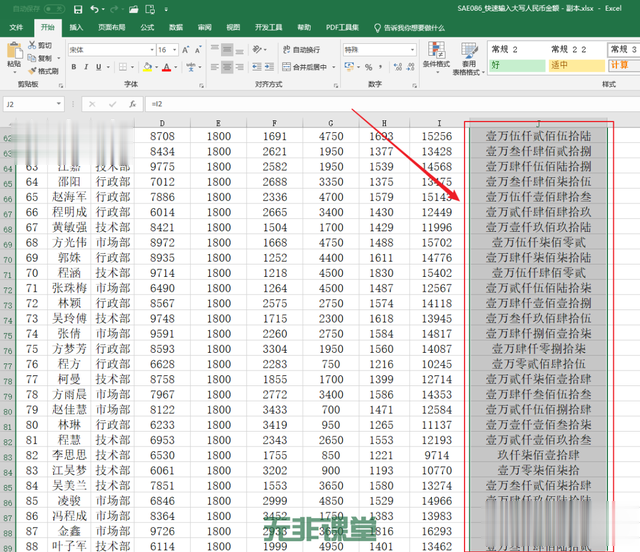Toggle center horizontal alignment
Screen dimensions: 640x552
pos(227,67)
